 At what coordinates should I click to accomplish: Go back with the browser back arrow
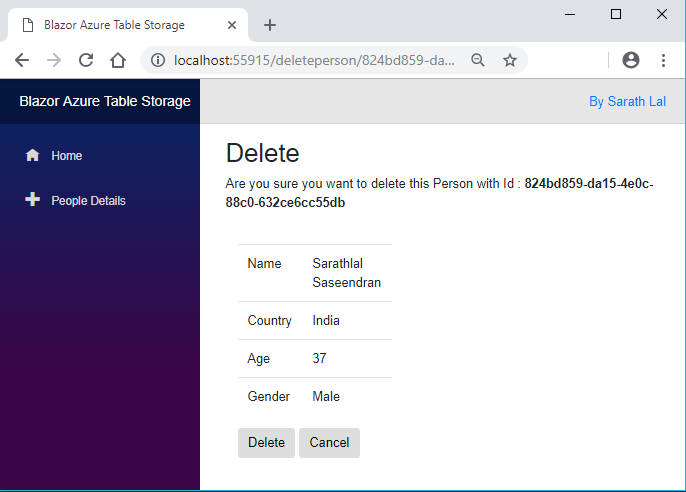22,60
